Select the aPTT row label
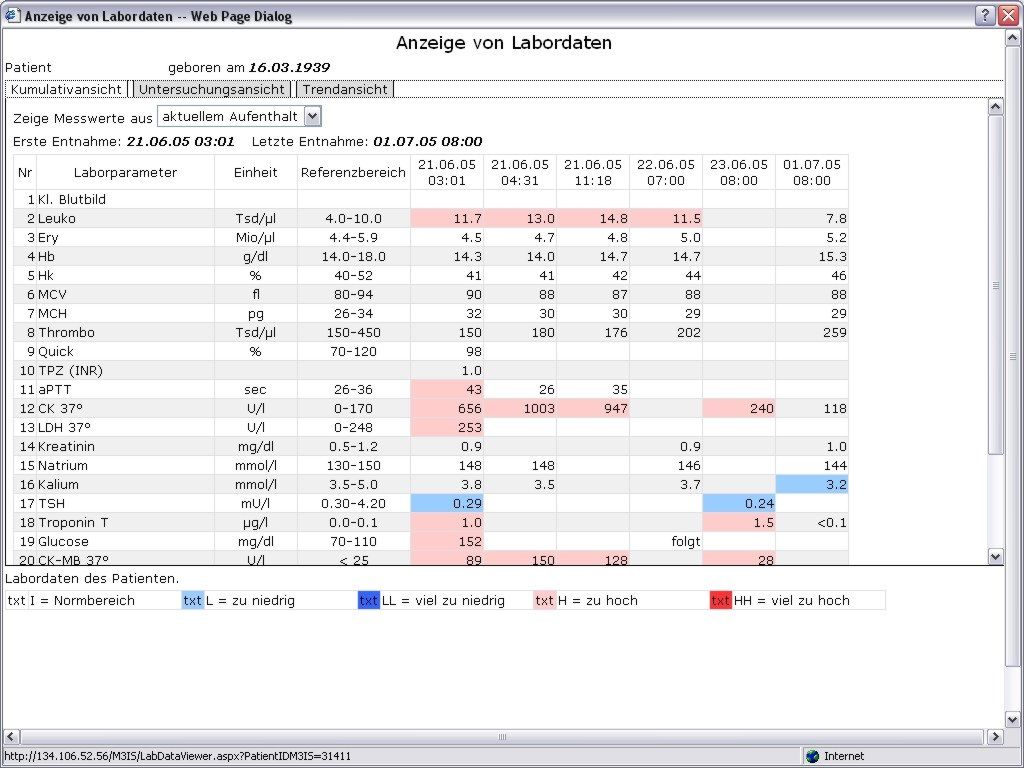Viewport: 1024px width, 768px height. point(54,389)
